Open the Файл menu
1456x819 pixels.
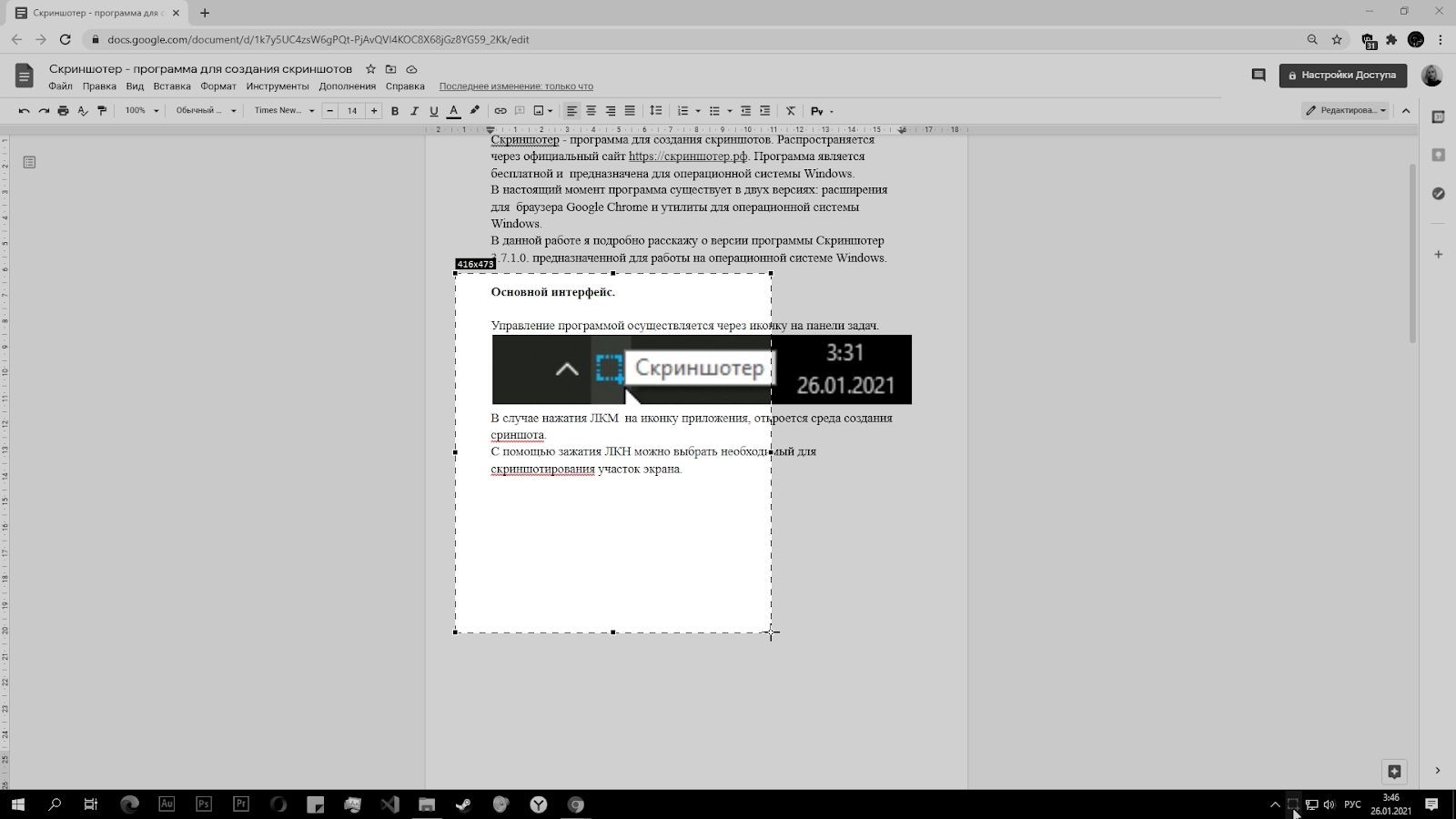[60, 86]
